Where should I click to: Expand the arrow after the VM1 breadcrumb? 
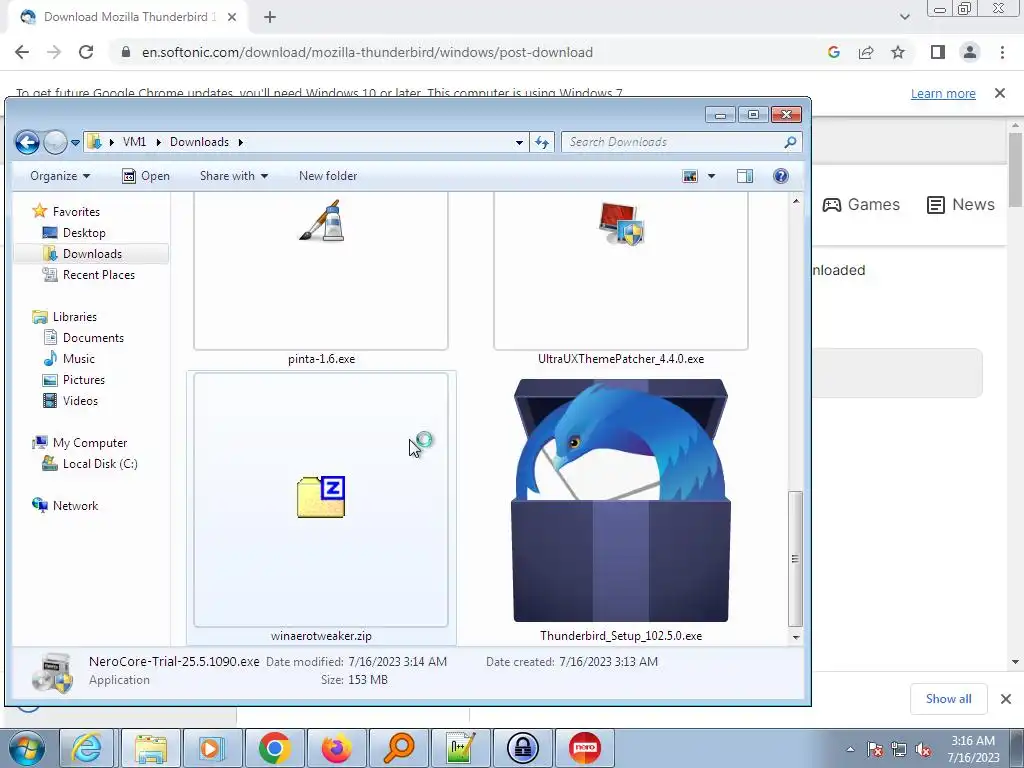coord(158,142)
